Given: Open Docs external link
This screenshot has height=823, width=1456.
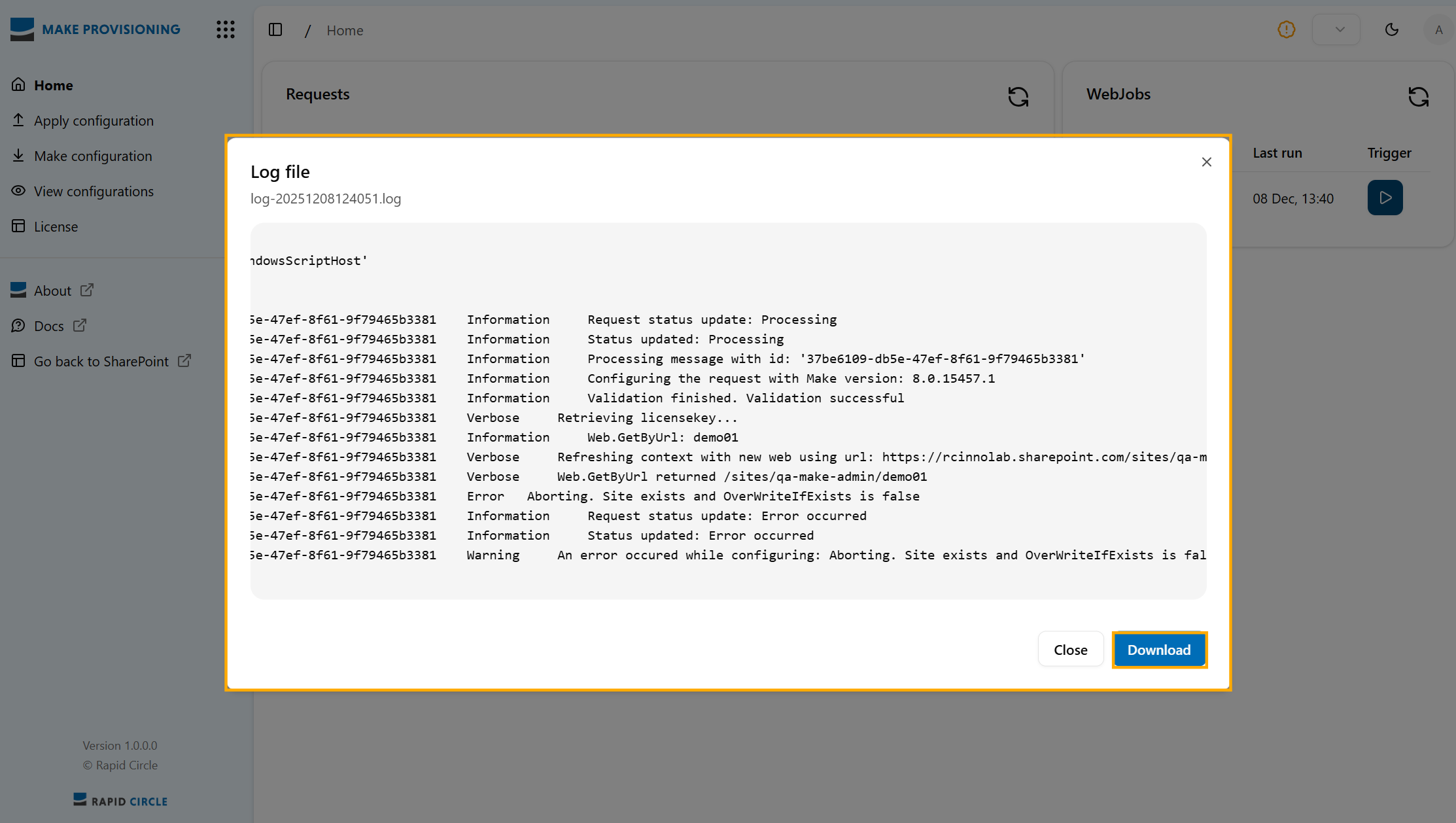Looking at the screenshot, I should tap(49, 326).
